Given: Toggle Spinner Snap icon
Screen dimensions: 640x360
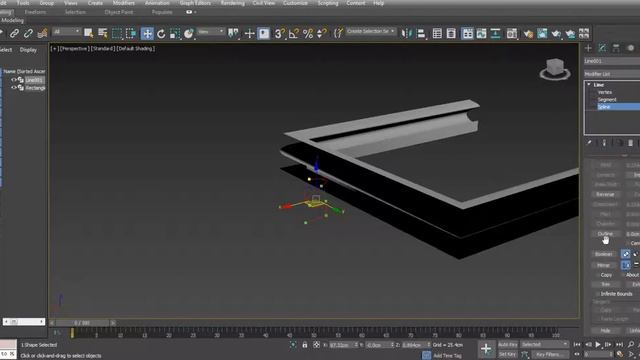Looking at the screenshot, I should tap(322, 33).
